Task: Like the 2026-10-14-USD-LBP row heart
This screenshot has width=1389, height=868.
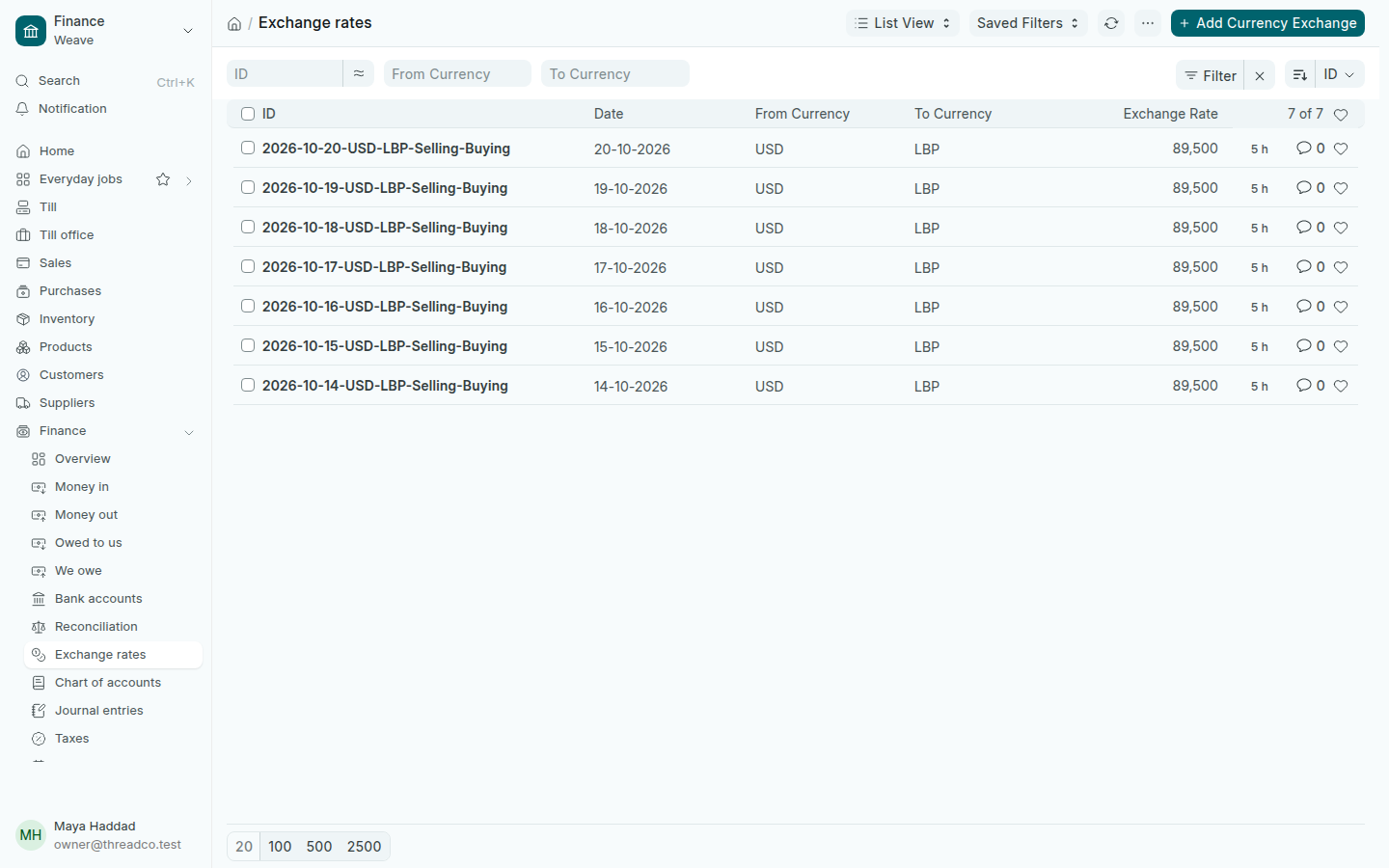Action: (1341, 386)
